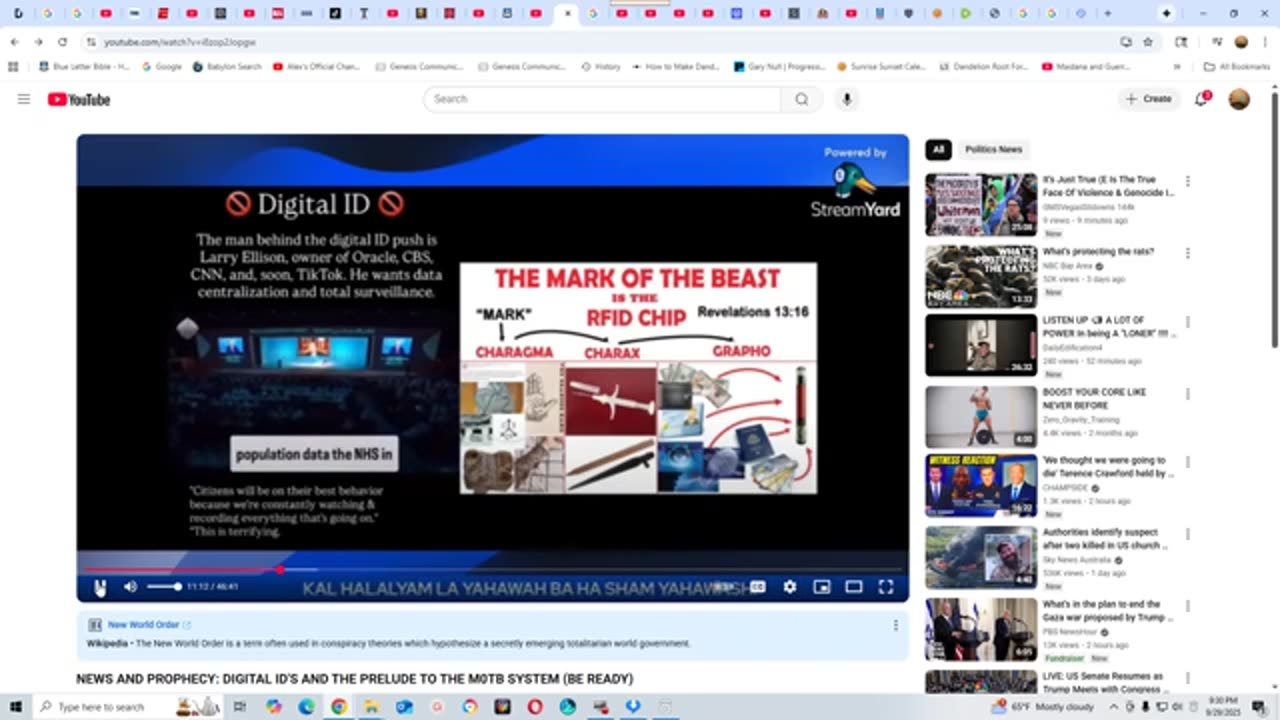Open a new browser tab with plus button
This screenshot has width=1280, height=720.
click(1107, 14)
